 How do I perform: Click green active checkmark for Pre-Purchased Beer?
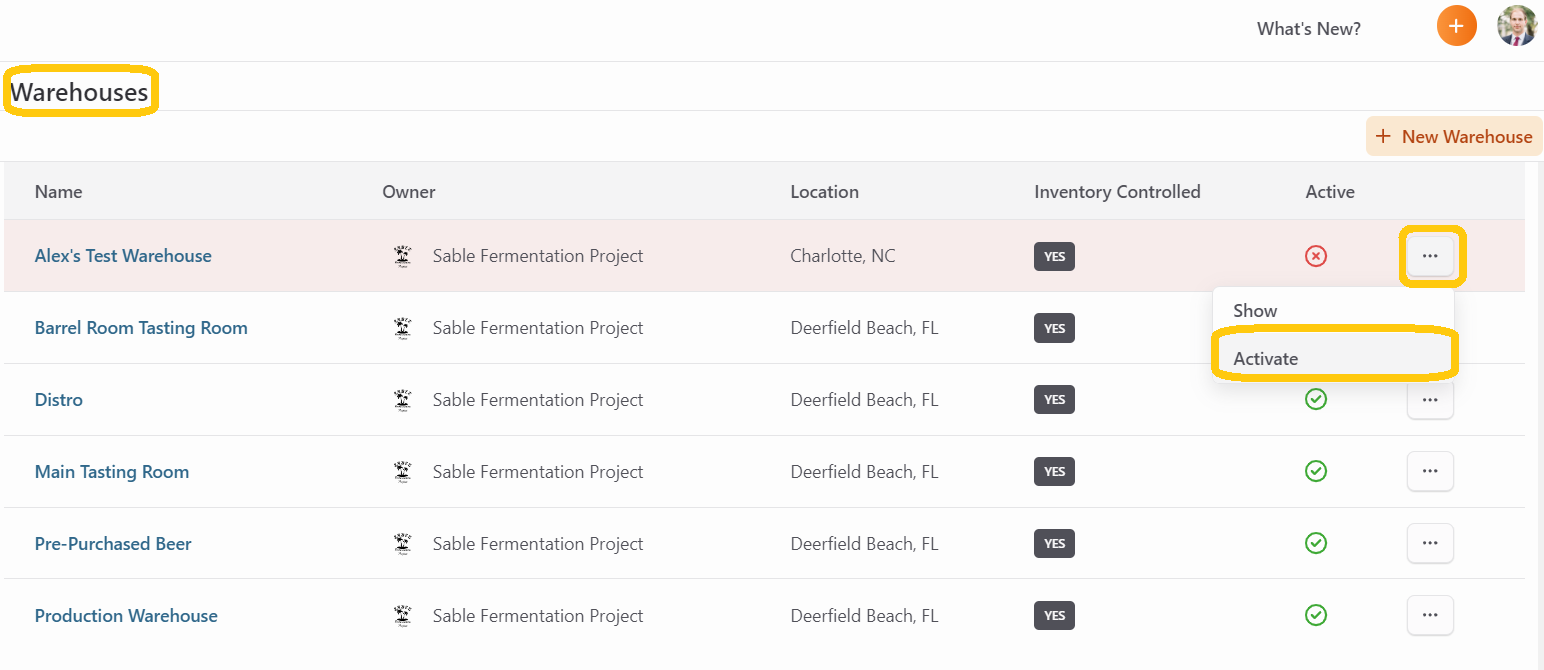click(x=1316, y=543)
